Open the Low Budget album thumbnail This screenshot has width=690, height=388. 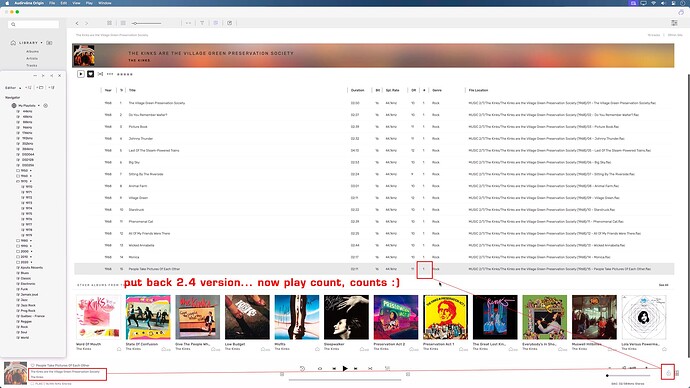[247, 317]
